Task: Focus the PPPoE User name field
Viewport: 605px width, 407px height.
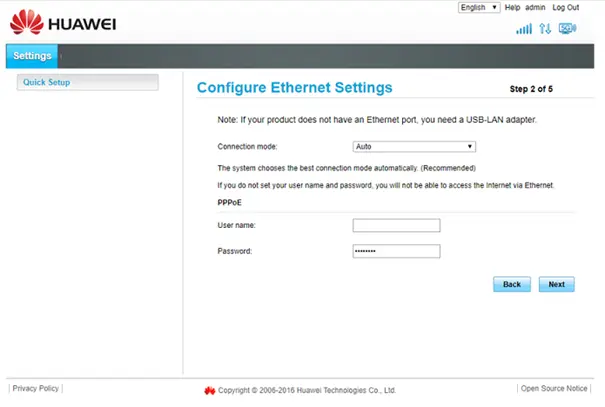Action: click(x=396, y=225)
